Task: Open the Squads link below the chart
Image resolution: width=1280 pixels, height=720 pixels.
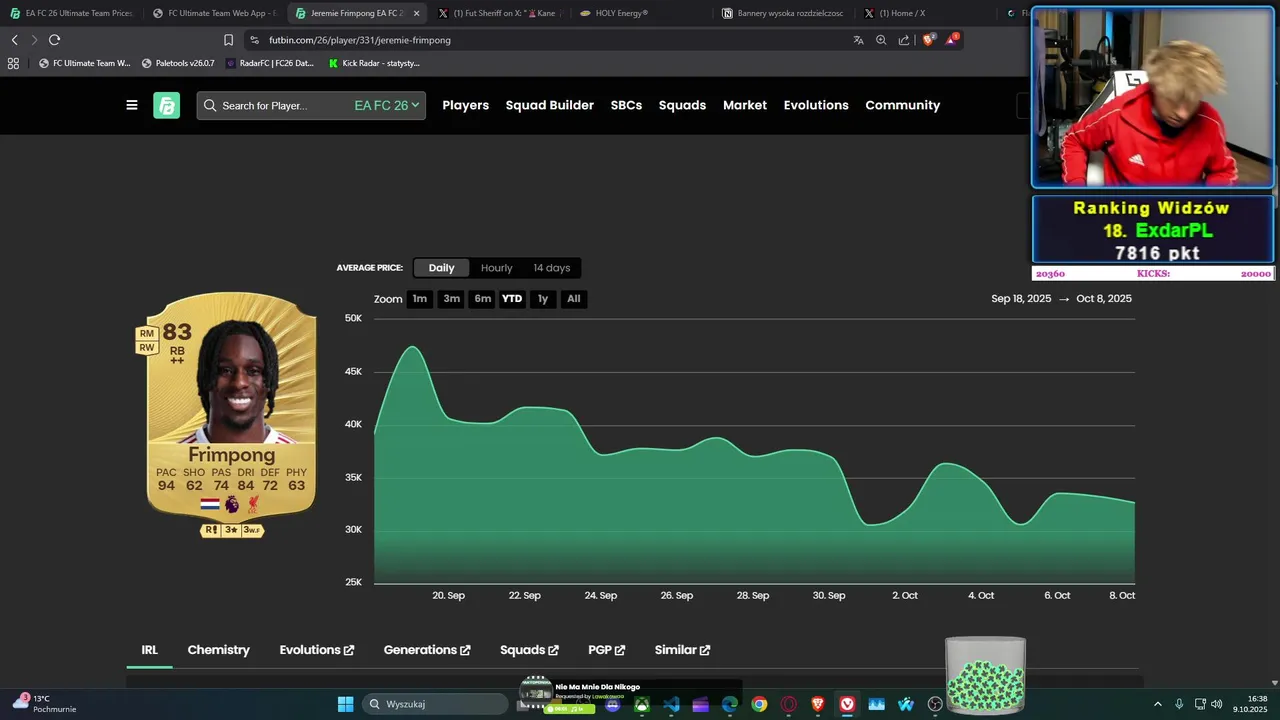Action: (x=529, y=650)
